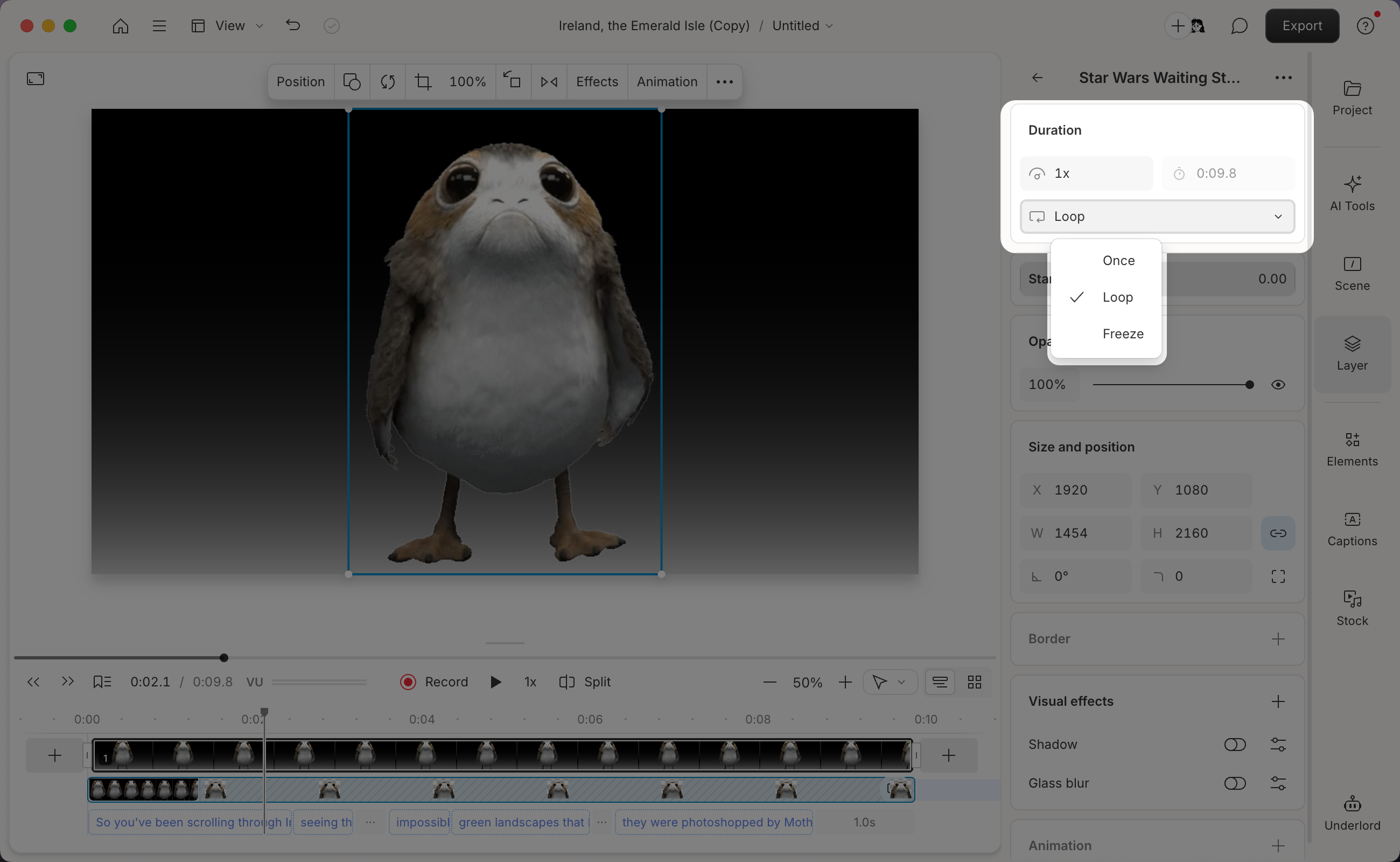
Task: Switch to timeline list view icon
Action: [940, 682]
